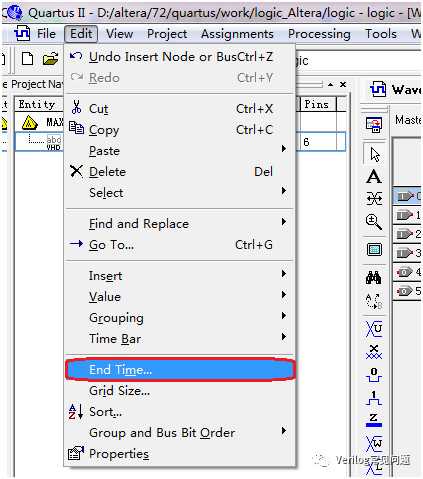This screenshot has height=479, width=423.
Task: Click the Full Screen icon
Action: click(x=374, y=250)
